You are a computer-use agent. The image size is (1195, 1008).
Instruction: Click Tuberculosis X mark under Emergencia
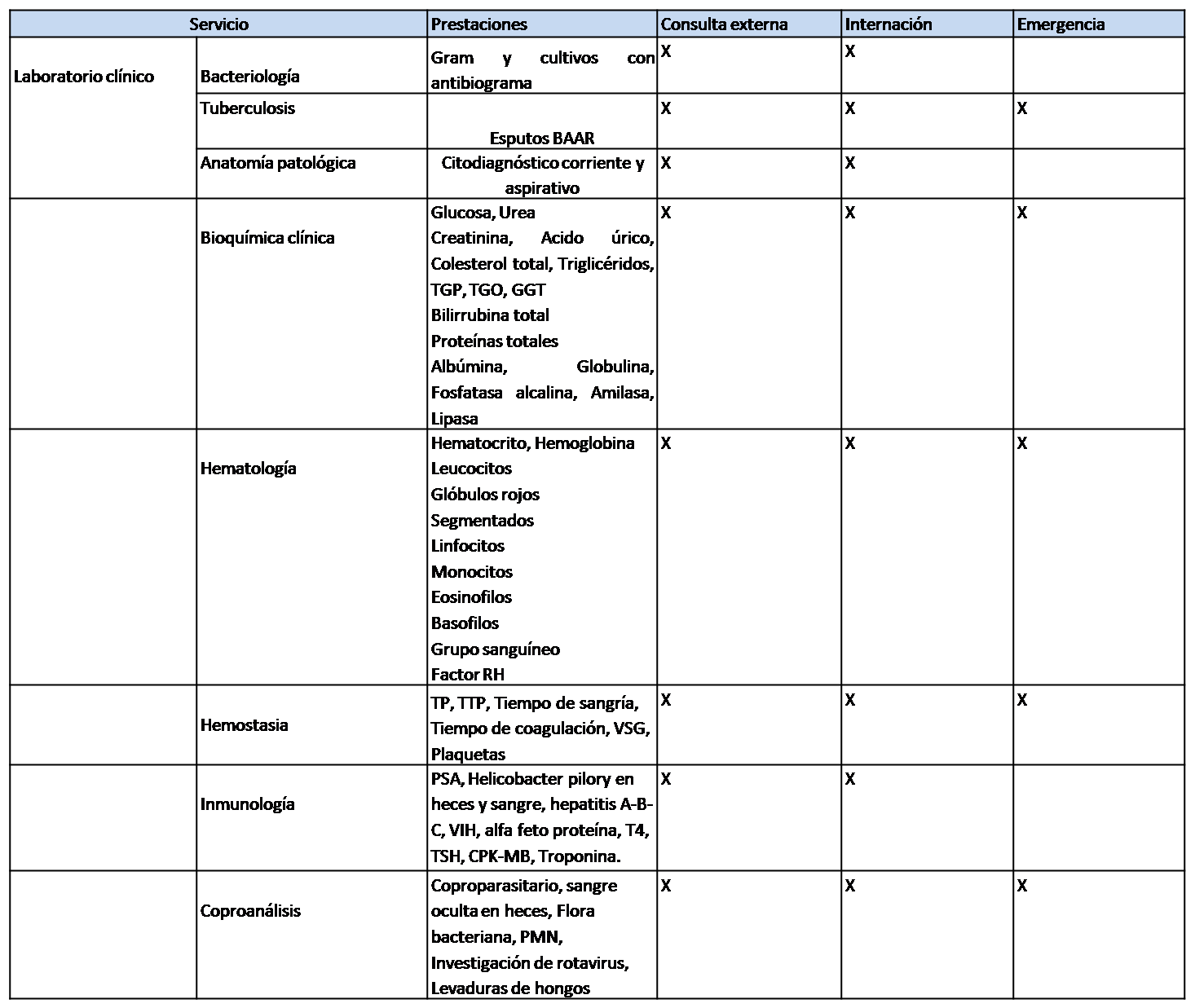point(1022,108)
